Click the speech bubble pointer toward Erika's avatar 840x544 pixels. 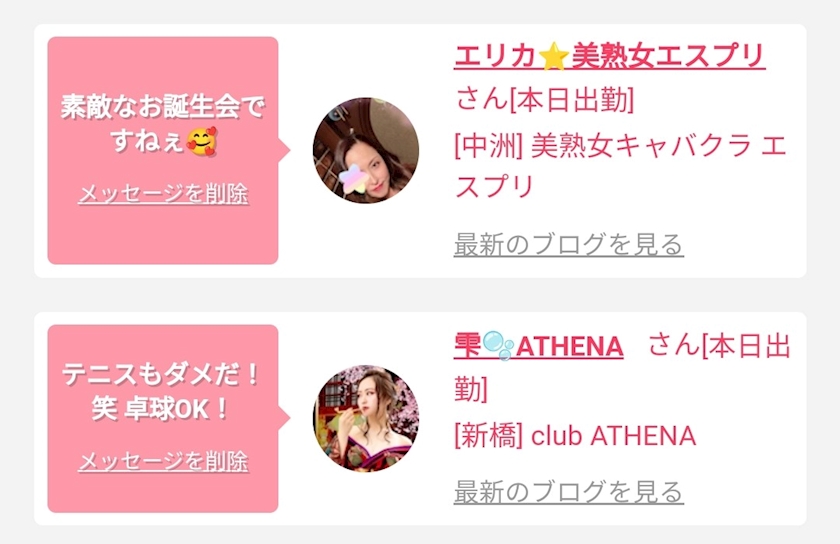pyautogui.click(x=284, y=150)
